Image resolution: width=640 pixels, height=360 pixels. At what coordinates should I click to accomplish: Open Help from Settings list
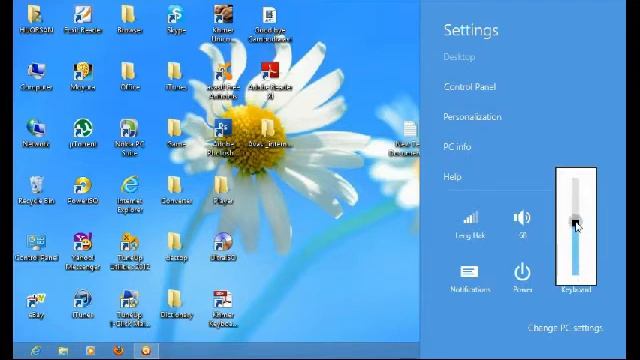pyautogui.click(x=452, y=177)
